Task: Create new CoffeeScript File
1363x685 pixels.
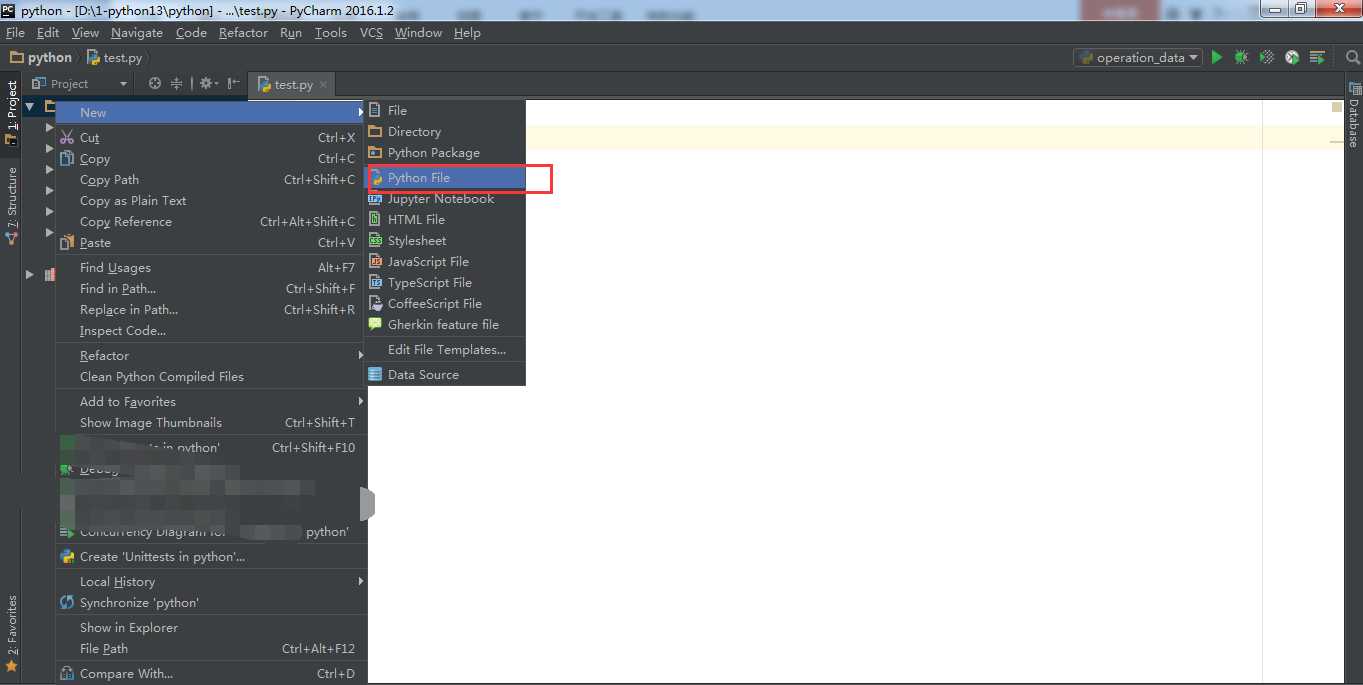Action: pos(445,303)
